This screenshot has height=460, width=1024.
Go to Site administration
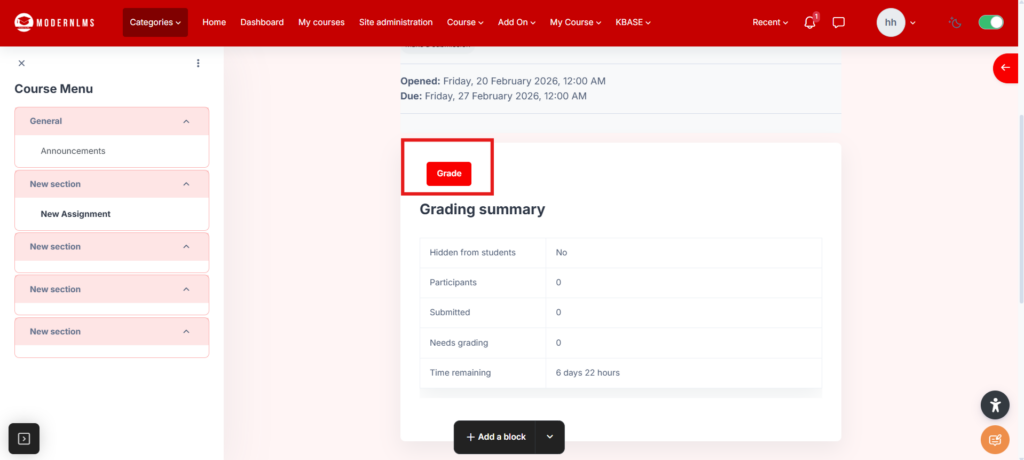point(395,22)
